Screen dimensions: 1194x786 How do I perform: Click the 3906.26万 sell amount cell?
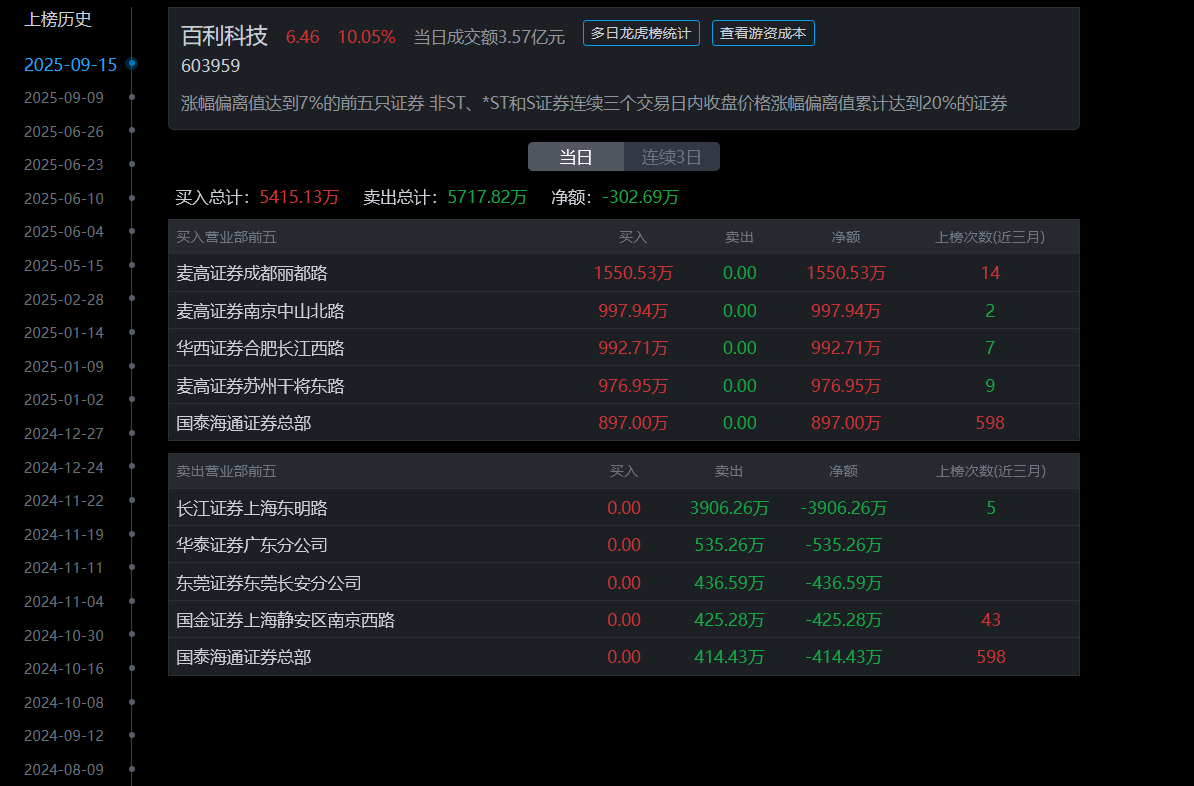729,508
